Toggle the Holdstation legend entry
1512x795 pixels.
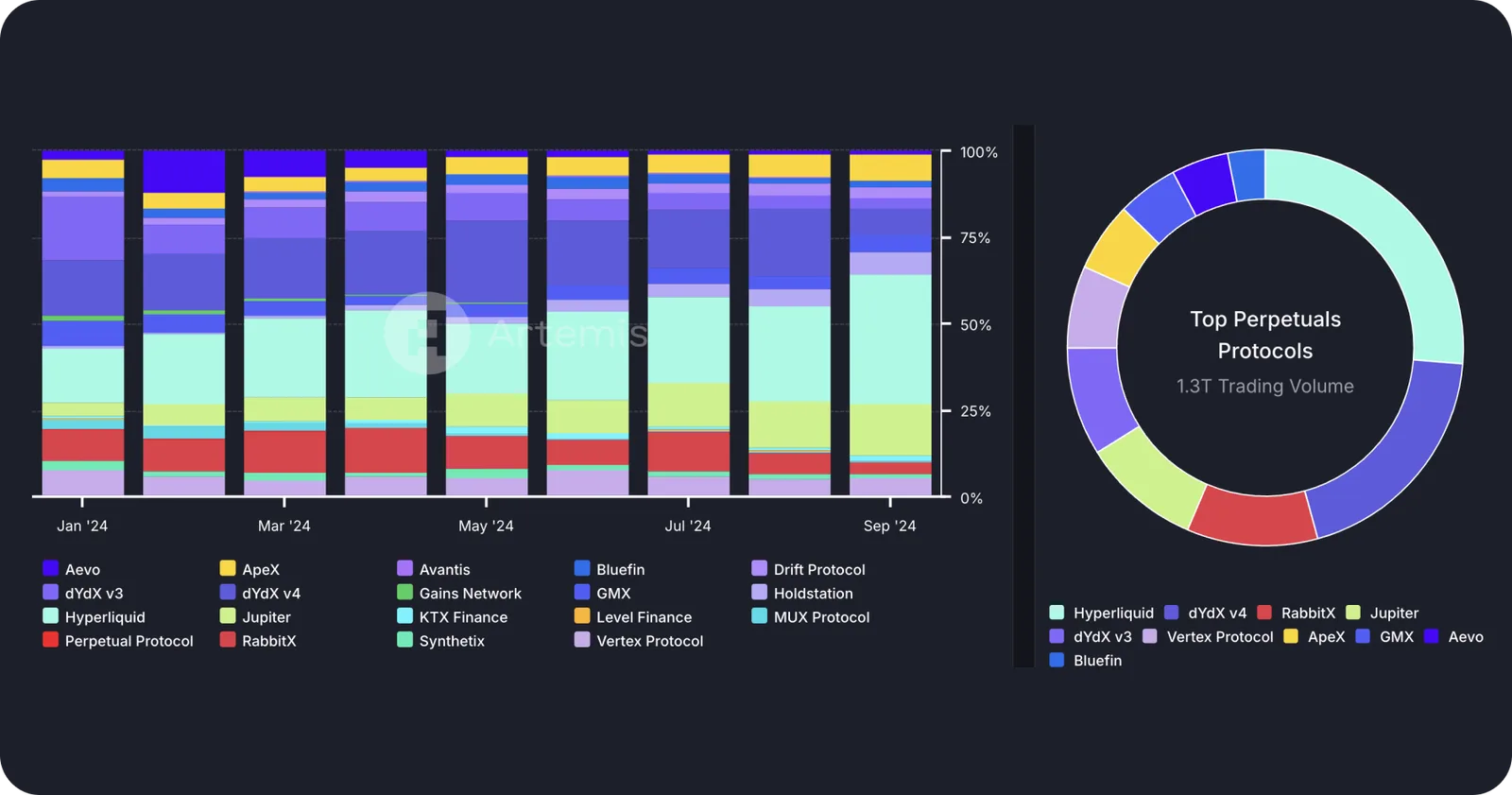point(802,593)
